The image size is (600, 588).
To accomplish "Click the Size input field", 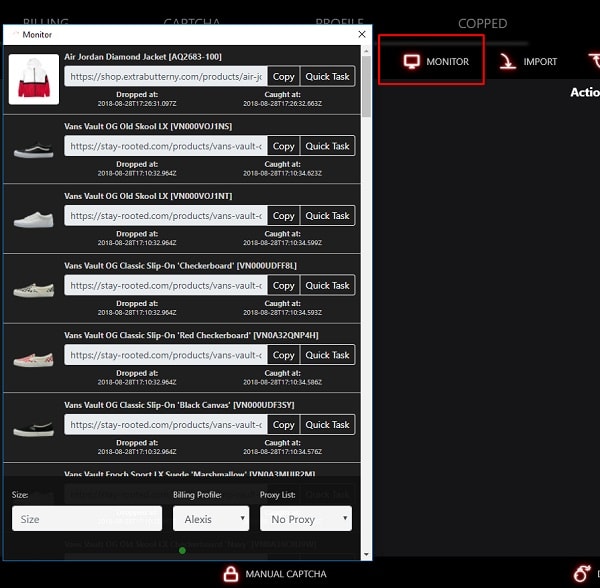I will tap(87, 519).
